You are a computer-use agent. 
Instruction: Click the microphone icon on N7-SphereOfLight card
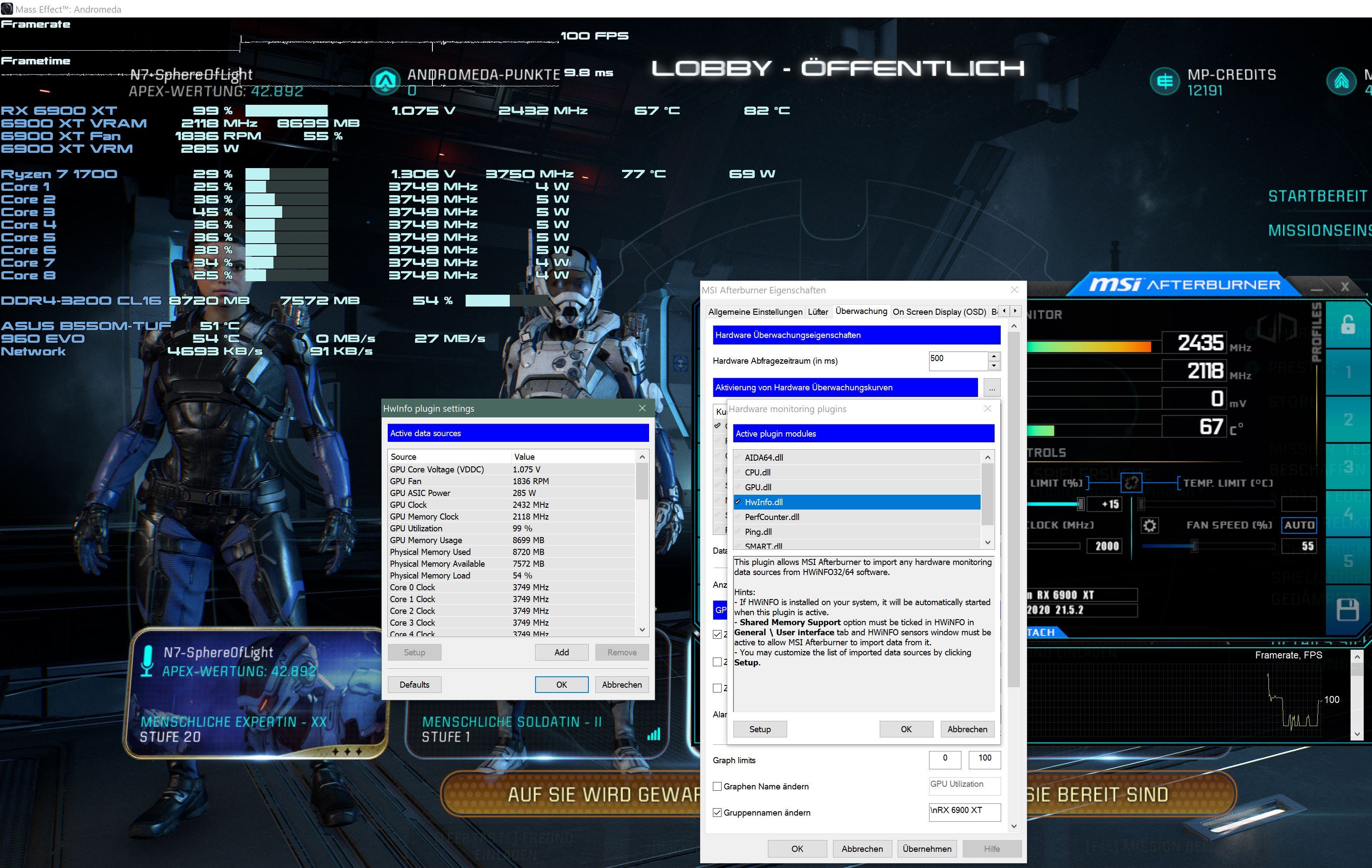147,661
